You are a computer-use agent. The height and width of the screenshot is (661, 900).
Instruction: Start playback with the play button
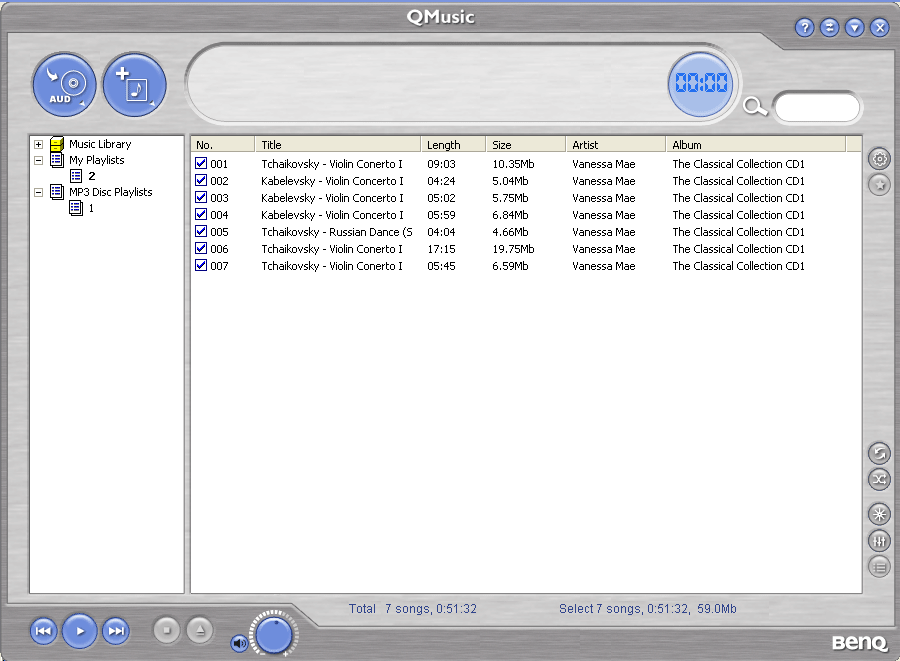[79, 631]
